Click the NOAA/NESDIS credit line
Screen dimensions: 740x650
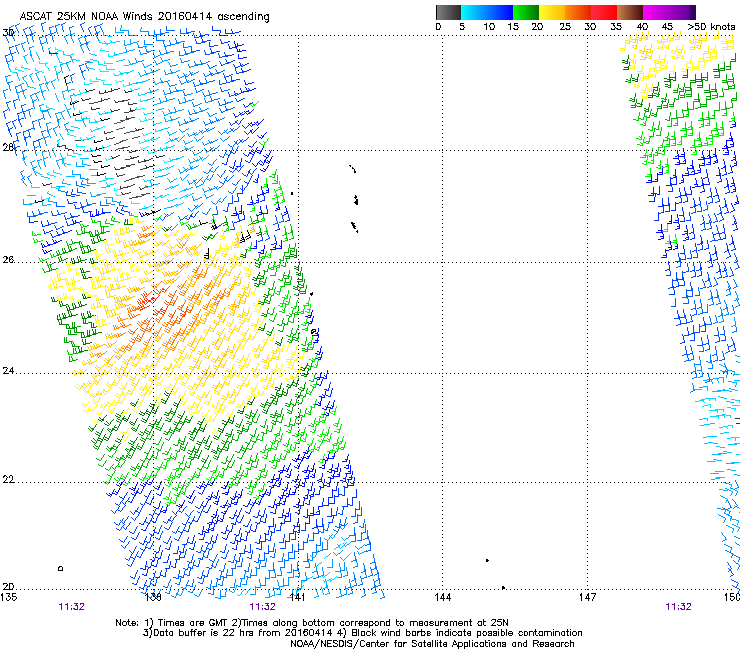(x=432, y=644)
